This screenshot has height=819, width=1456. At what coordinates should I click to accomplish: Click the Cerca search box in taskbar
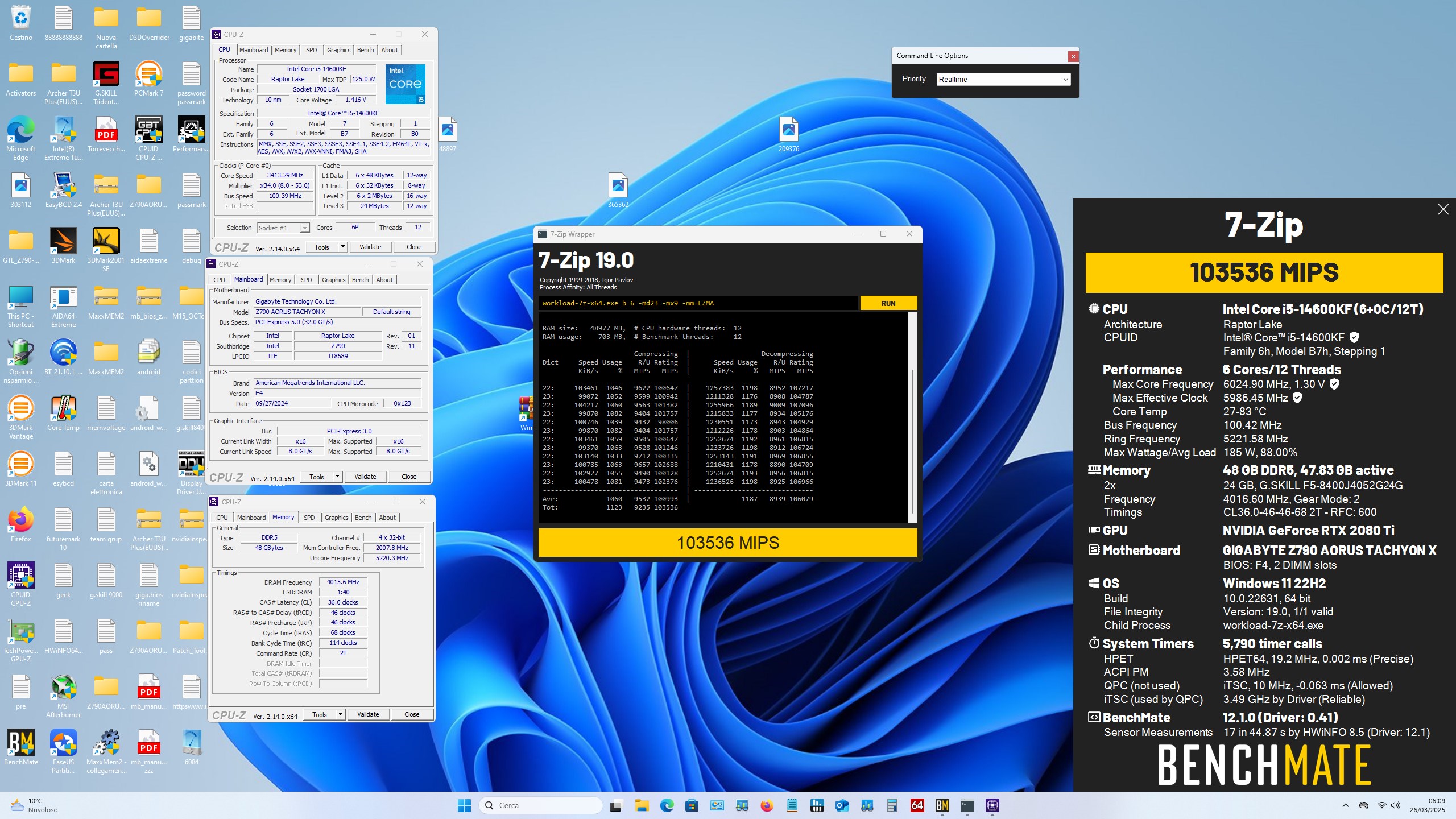(x=541, y=805)
